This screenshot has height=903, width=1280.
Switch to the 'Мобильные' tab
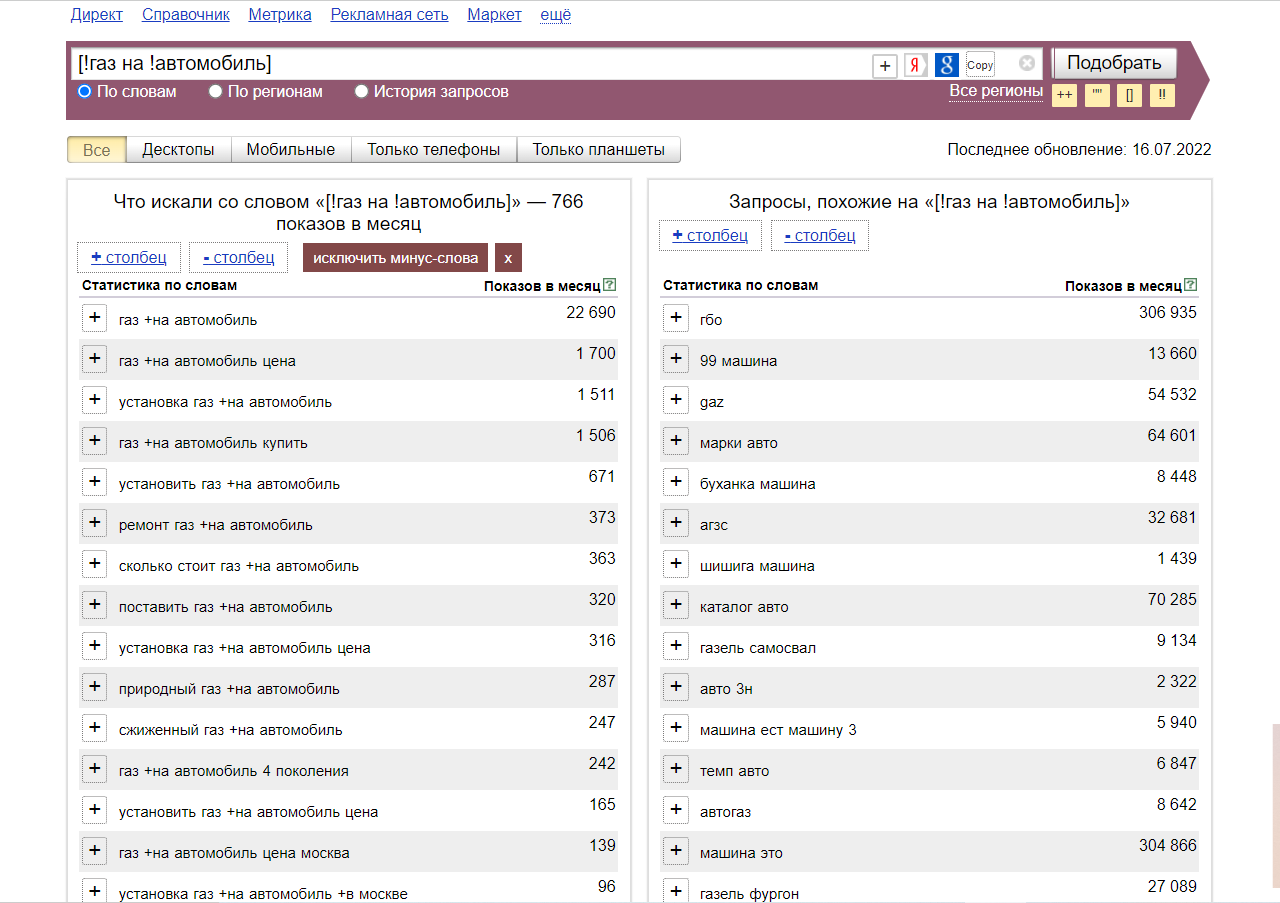[291, 150]
